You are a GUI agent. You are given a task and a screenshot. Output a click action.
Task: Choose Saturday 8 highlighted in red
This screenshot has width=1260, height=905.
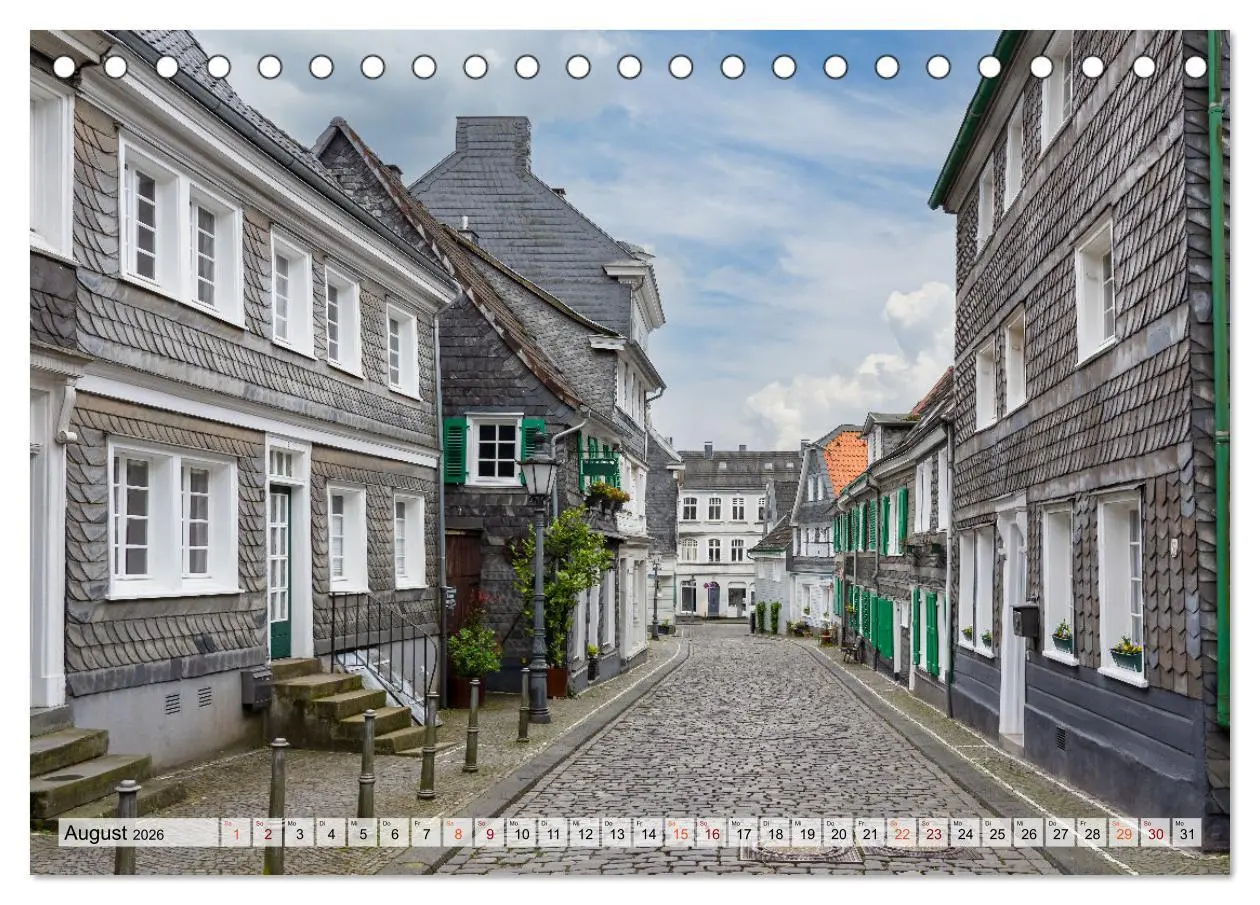(x=458, y=833)
